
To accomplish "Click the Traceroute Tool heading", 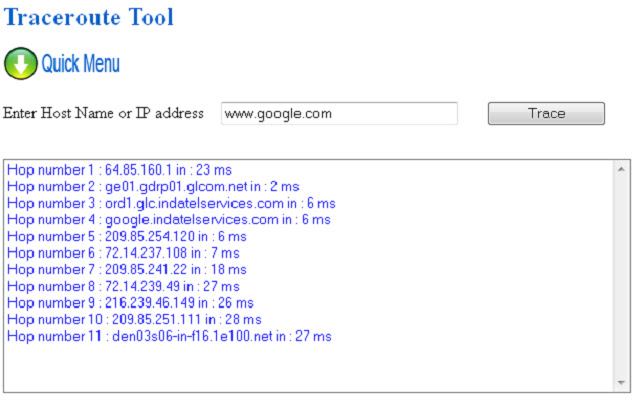I will [89, 17].
